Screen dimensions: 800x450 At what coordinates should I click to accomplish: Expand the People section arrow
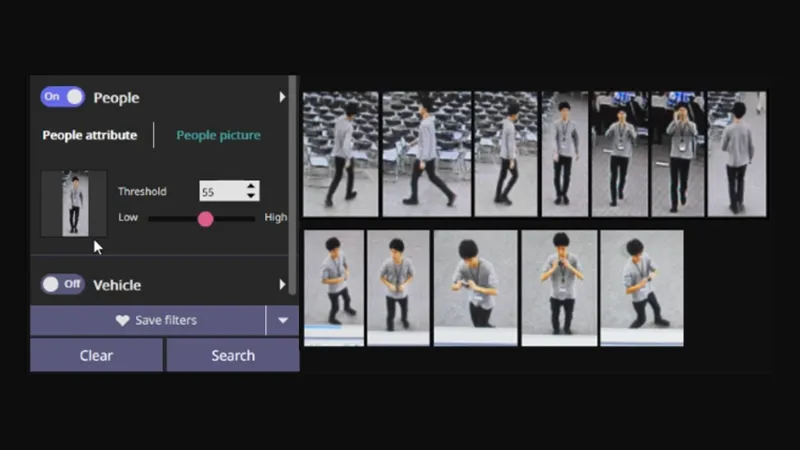[282, 97]
